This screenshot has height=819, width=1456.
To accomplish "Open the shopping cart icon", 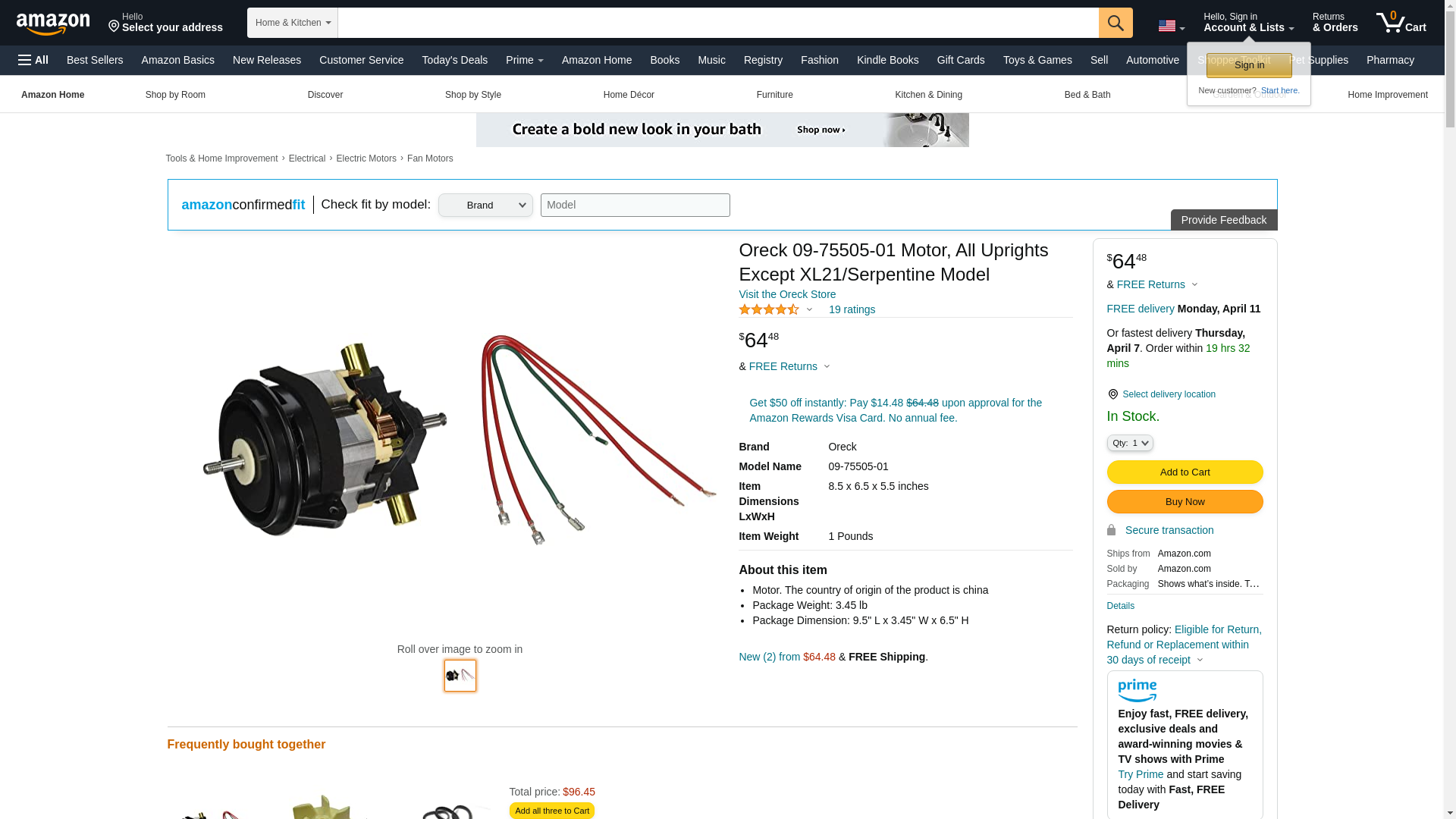I will (1401, 22).
